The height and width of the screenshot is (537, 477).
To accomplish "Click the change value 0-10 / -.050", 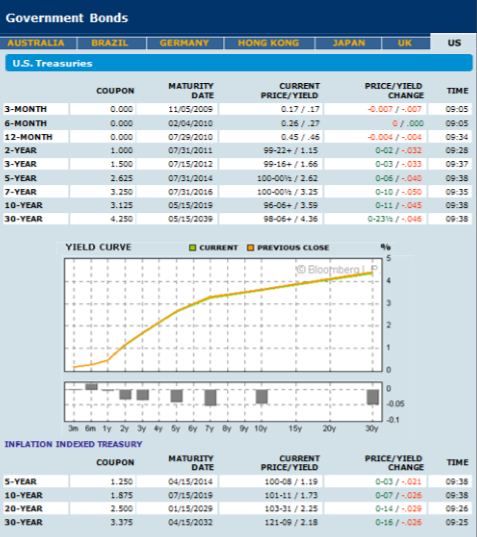I will point(399,192).
